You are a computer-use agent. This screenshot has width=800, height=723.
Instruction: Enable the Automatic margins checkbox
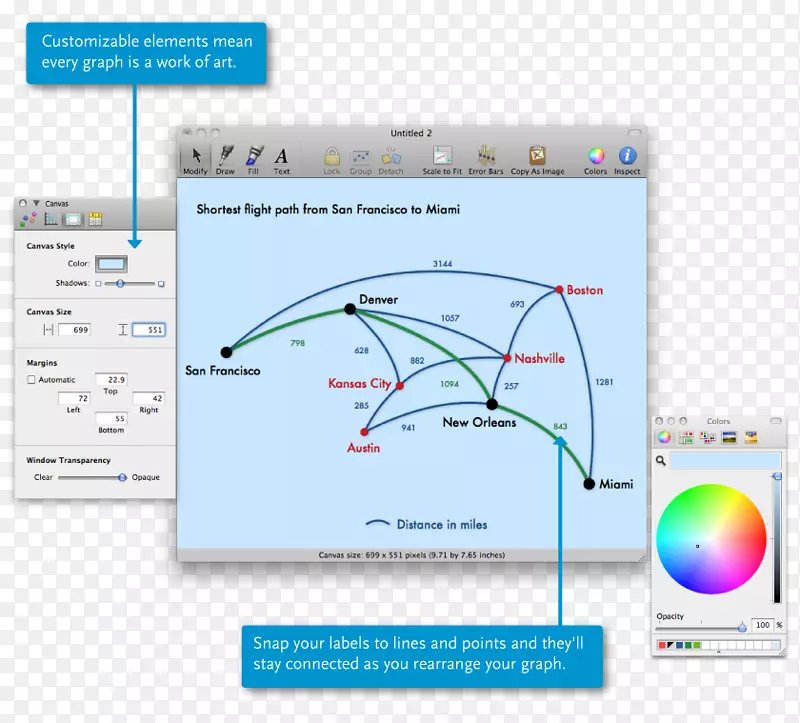pos(31,380)
